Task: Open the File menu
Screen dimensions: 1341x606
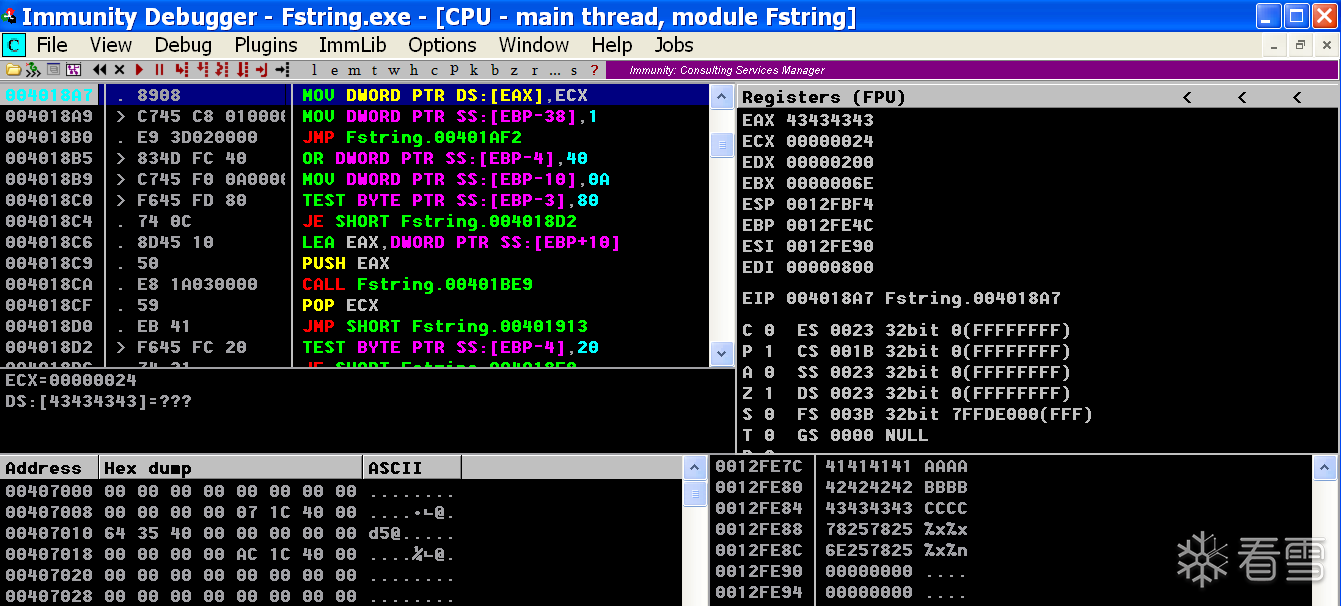Action: point(52,45)
